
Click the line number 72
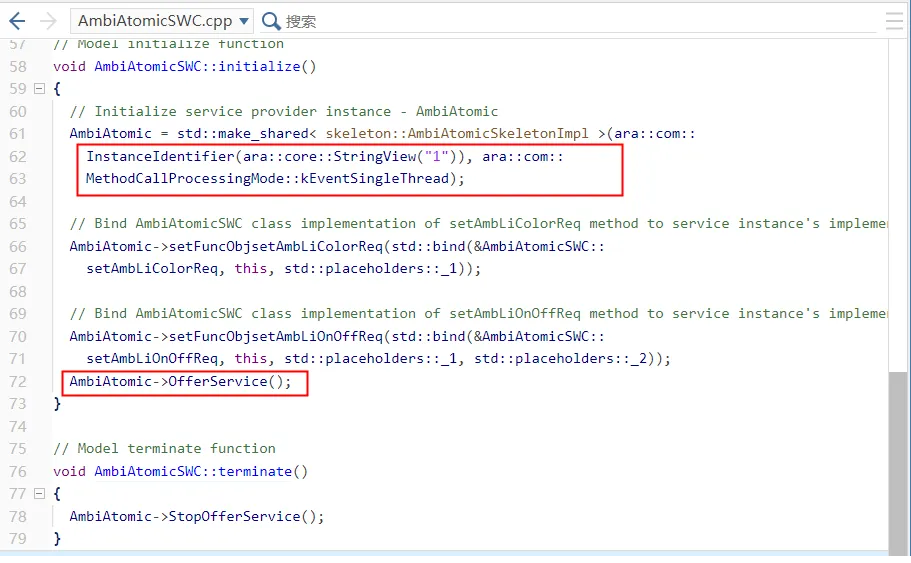pos(18,382)
